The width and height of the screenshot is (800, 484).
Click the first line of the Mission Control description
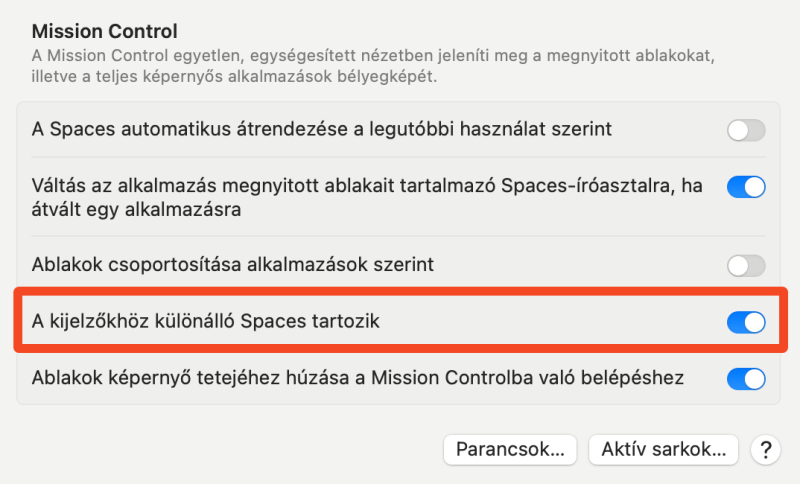click(373, 55)
